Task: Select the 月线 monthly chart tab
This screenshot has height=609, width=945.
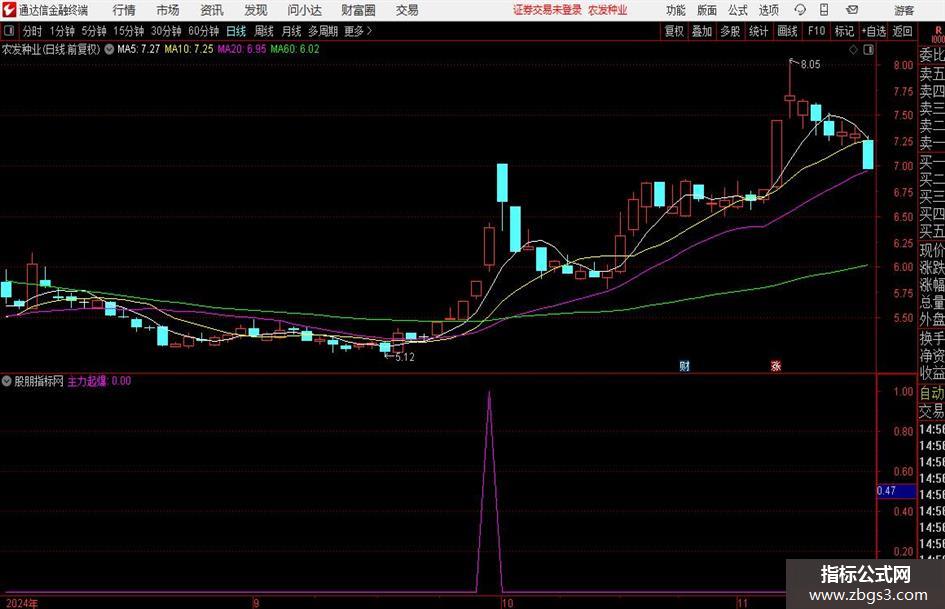Action: coord(291,31)
